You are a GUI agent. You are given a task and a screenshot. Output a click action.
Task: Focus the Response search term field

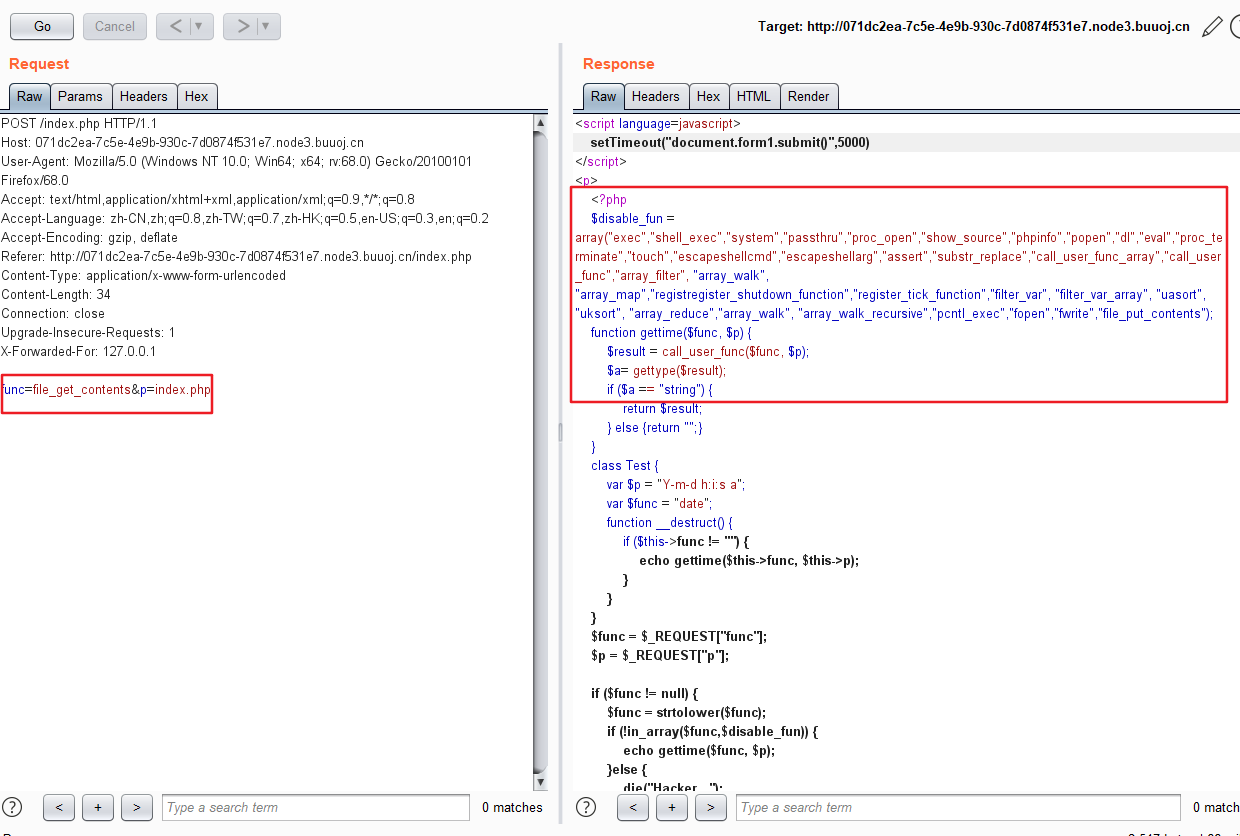coord(958,808)
